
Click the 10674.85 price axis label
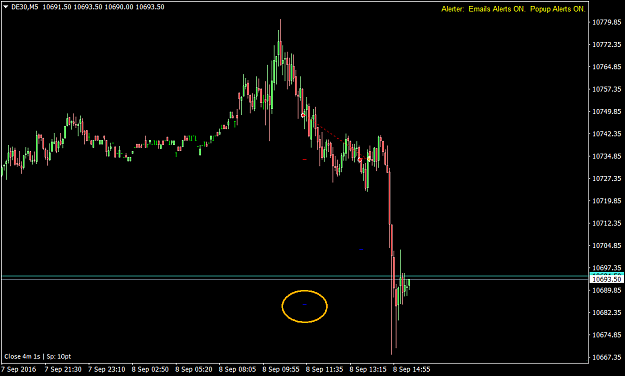pyautogui.click(x=607, y=335)
